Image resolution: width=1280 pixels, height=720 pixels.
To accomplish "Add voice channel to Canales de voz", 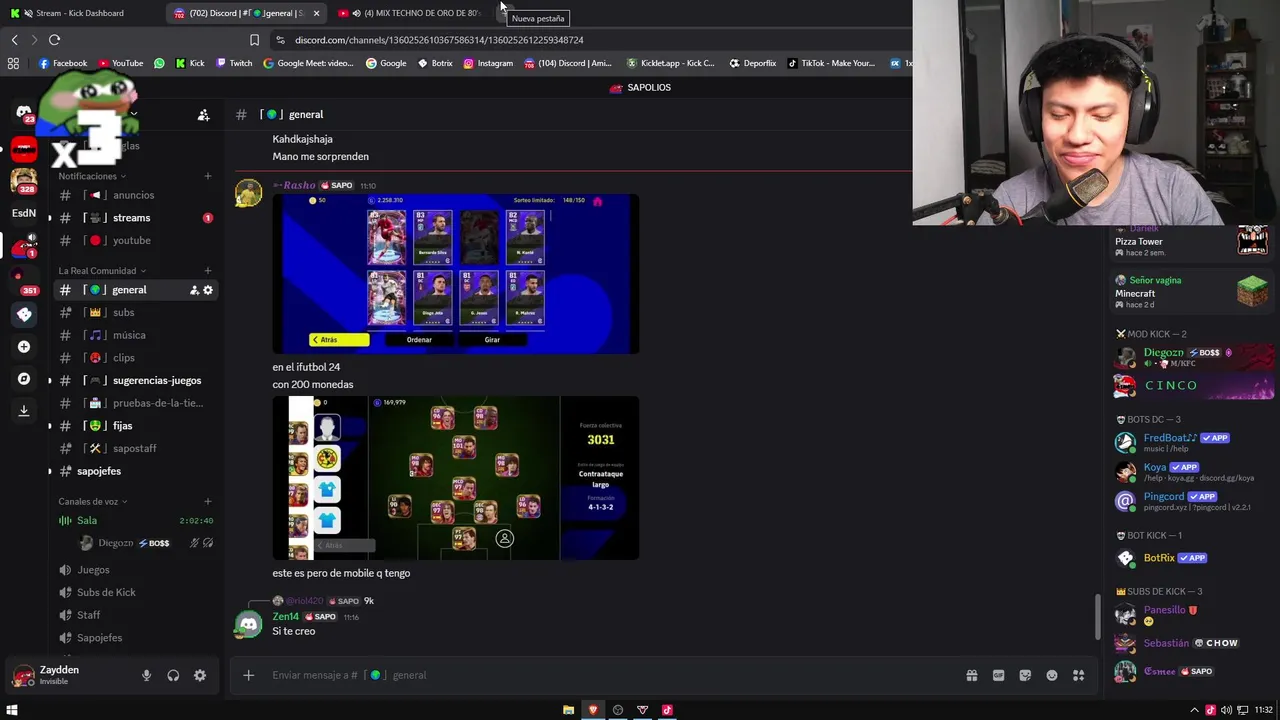I will [208, 501].
